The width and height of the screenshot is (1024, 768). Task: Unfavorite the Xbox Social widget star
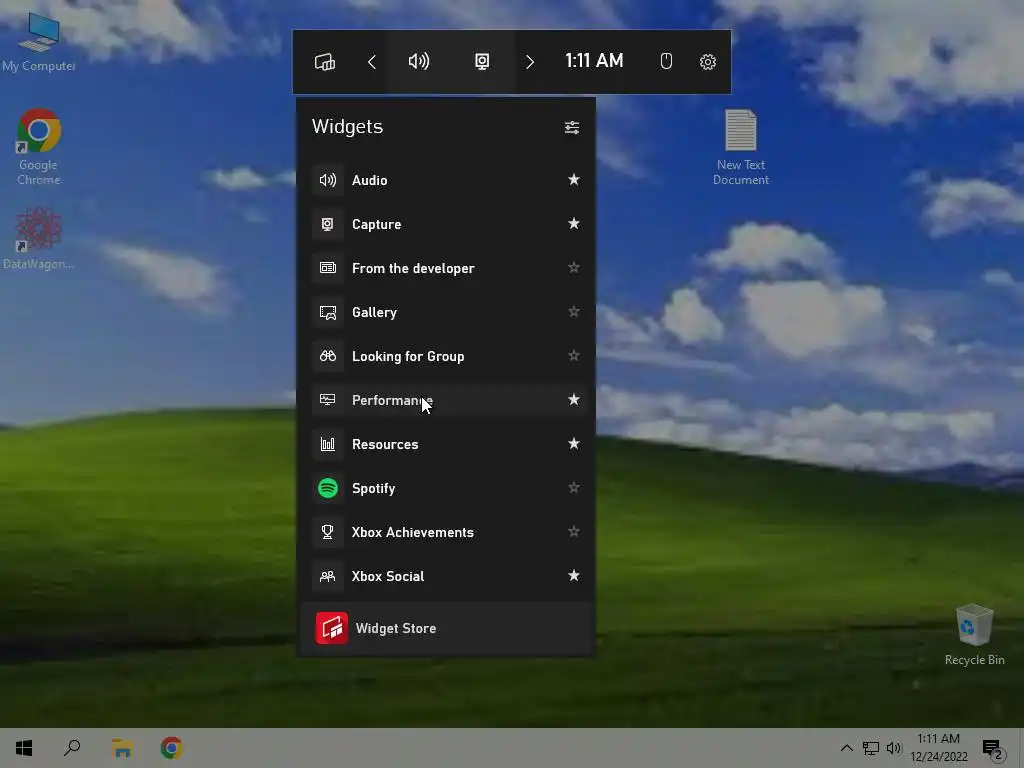click(573, 575)
